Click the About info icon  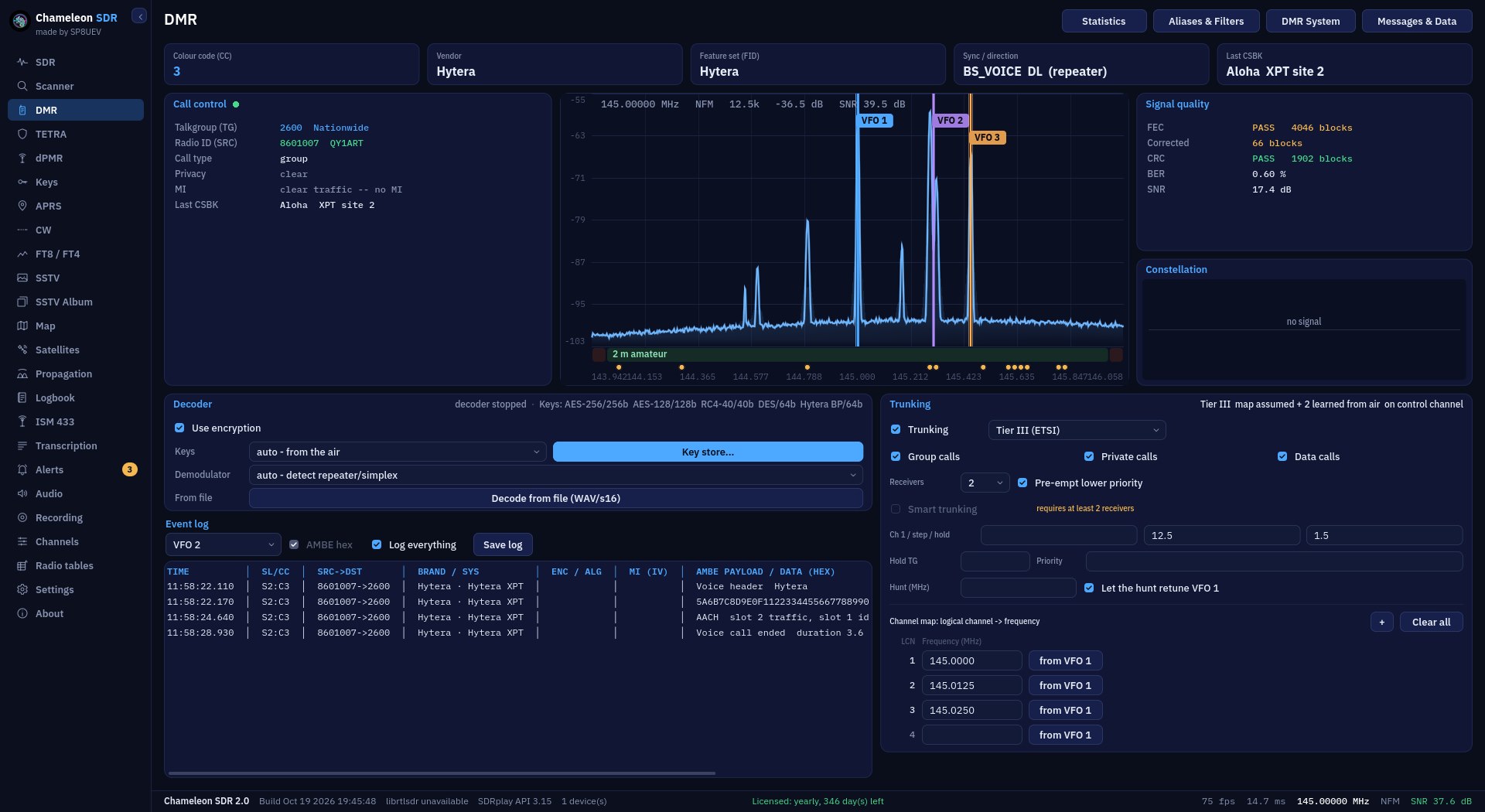(x=22, y=613)
